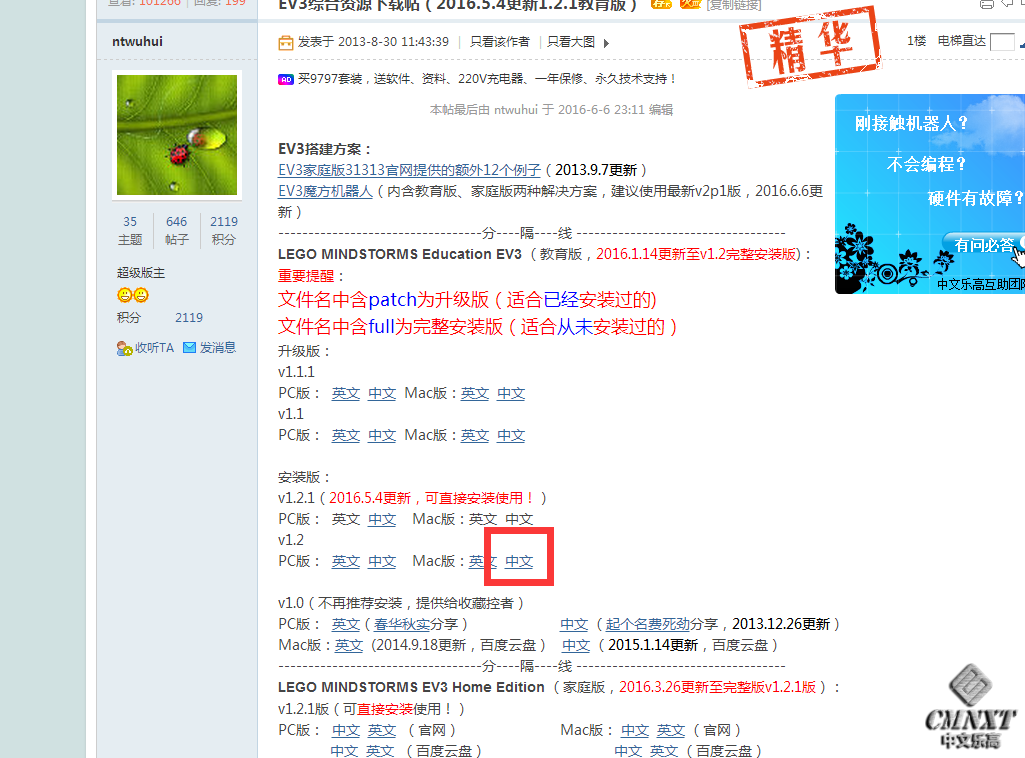This screenshot has height=758, width=1025.
Task: Click the post date calendar icon
Action: point(286,42)
